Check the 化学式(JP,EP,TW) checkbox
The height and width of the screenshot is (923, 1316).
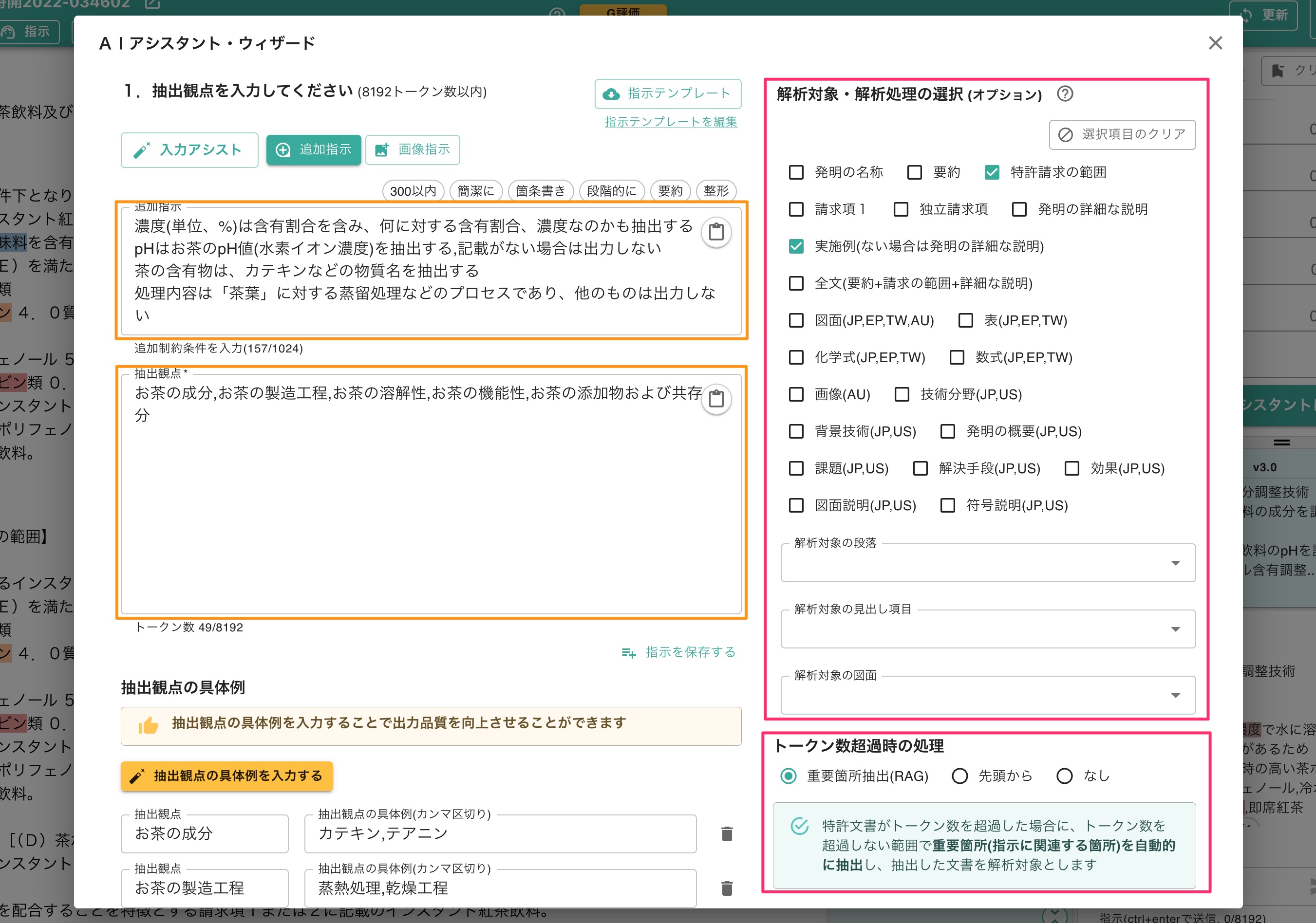point(796,357)
